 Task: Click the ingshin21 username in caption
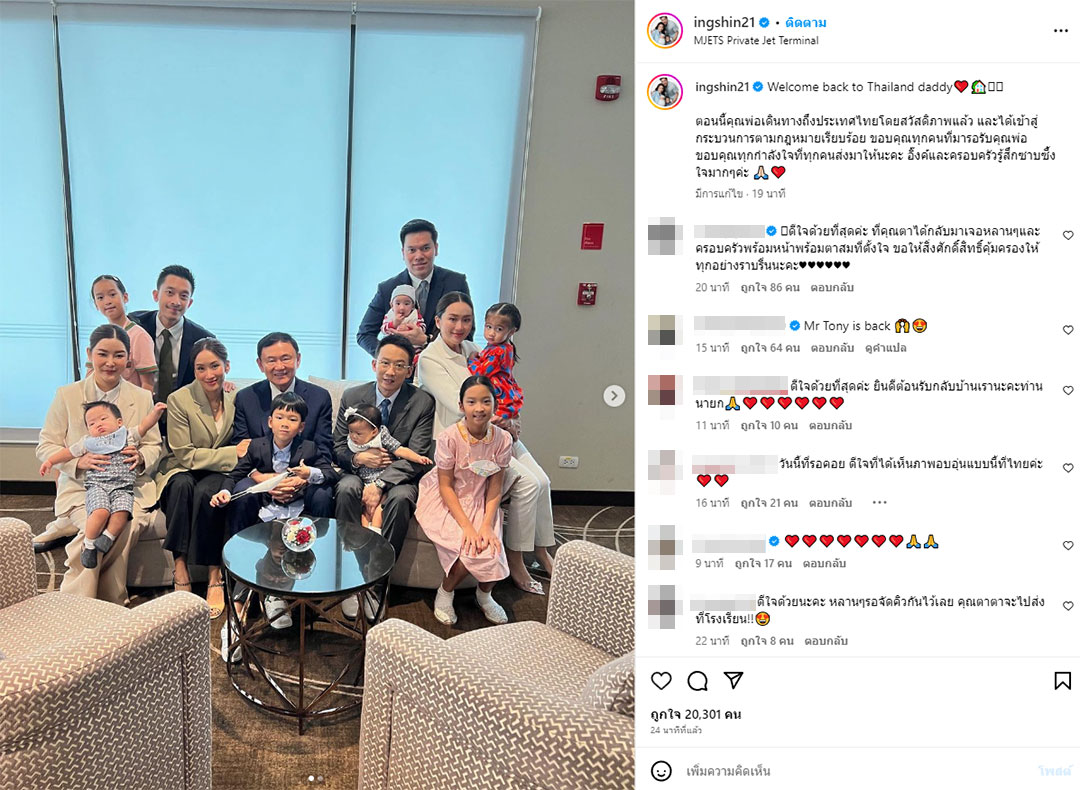[x=722, y=87]
